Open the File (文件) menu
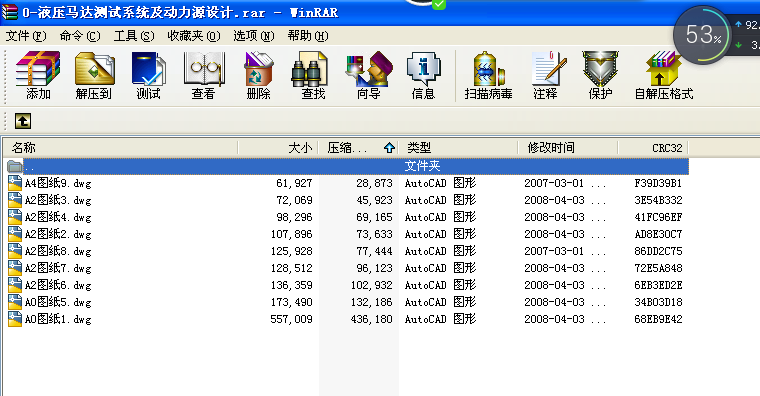760x396 pixels. click(26, 36)
